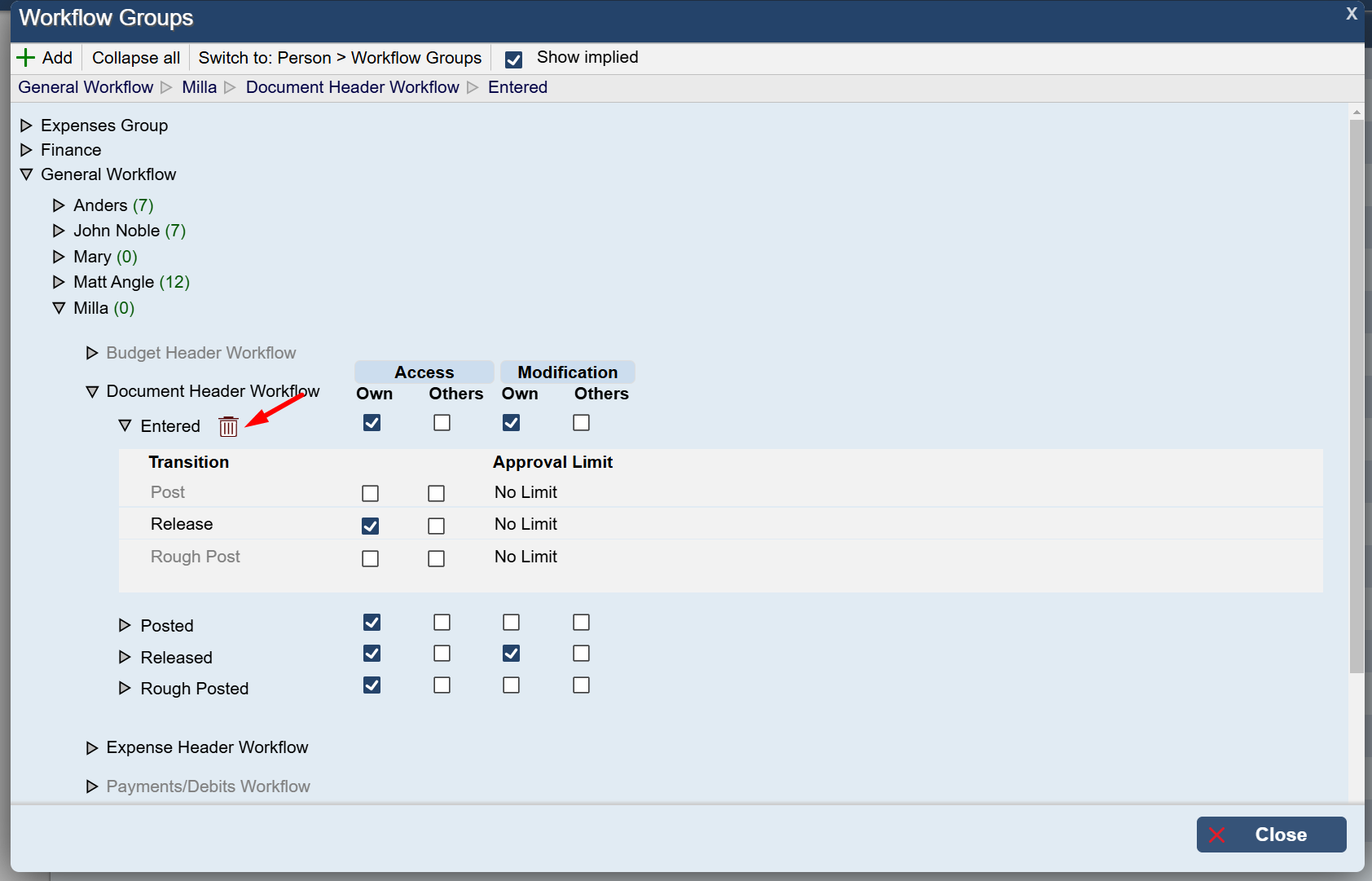Expand the Posted status row
This screenshot has width=1372, height=881.
coord(125,625)
